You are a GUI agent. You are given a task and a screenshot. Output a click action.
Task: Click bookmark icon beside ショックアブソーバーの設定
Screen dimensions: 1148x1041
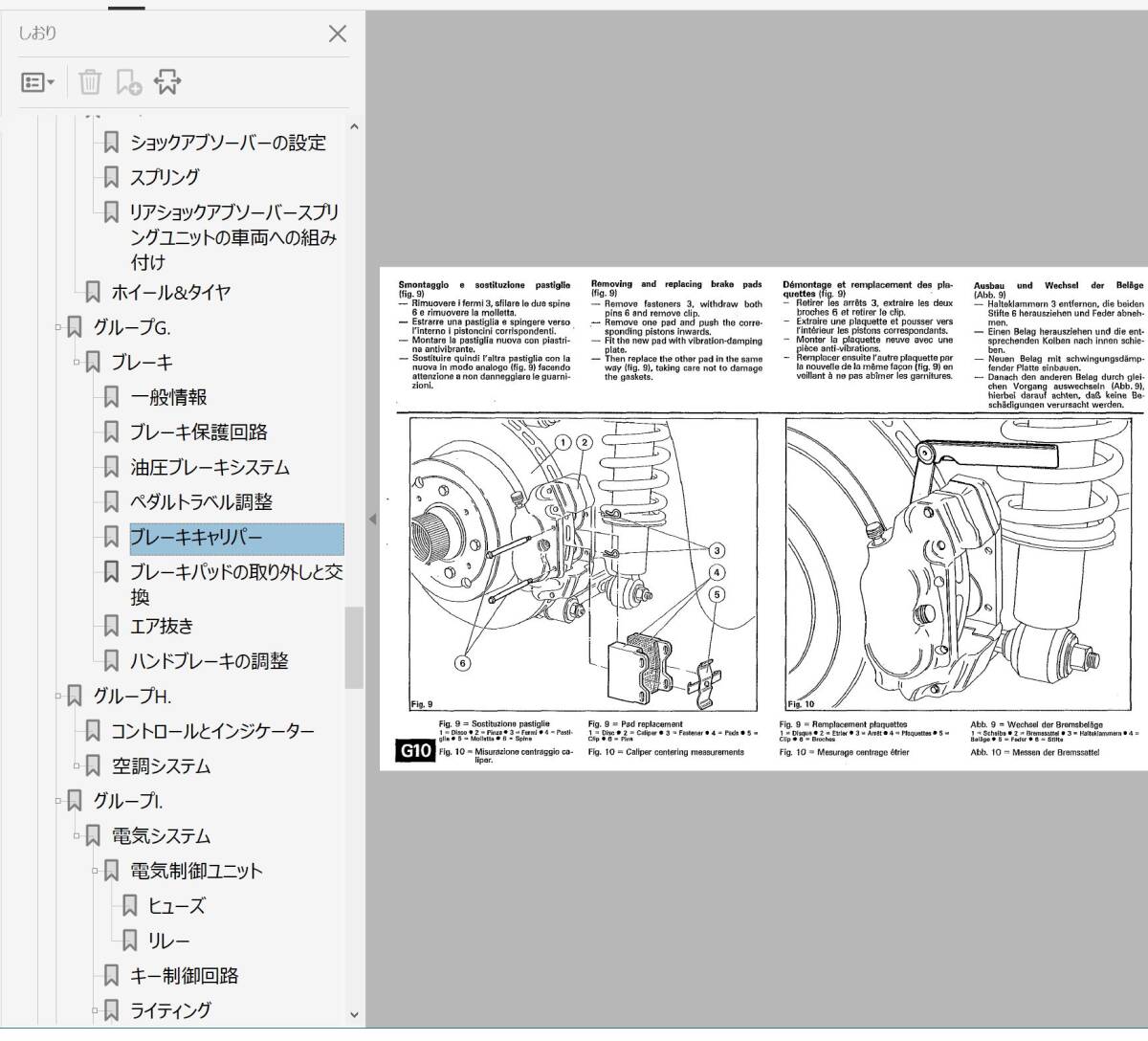111,143
